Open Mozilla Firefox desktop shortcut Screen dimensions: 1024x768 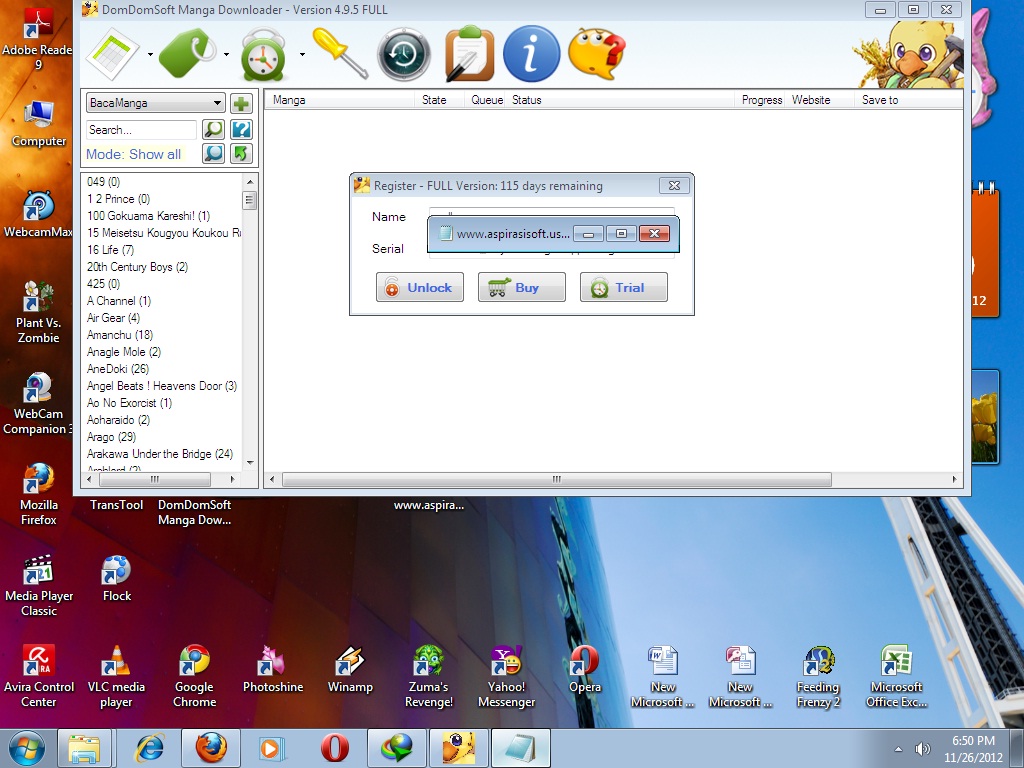tap(39, 494)
